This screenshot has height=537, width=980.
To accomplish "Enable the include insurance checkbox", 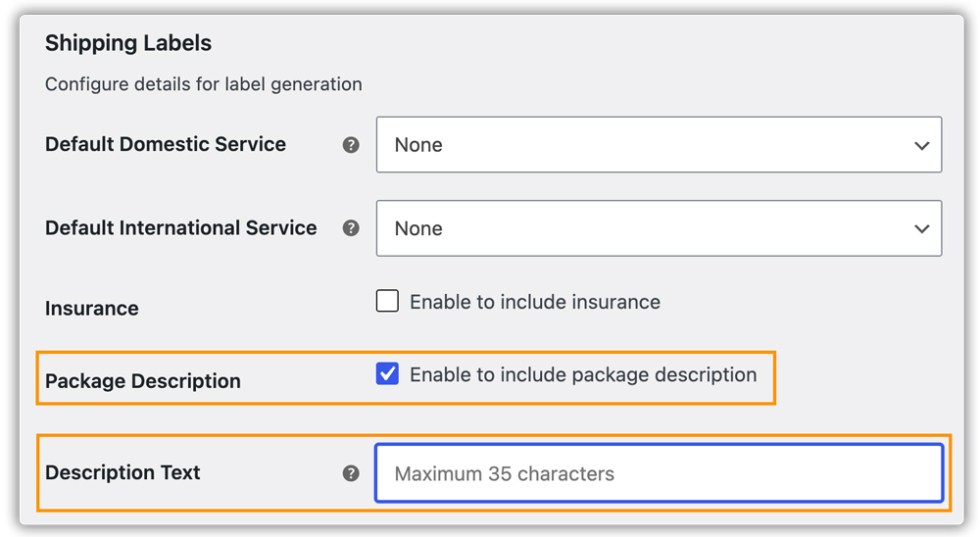I will (388, 301).
